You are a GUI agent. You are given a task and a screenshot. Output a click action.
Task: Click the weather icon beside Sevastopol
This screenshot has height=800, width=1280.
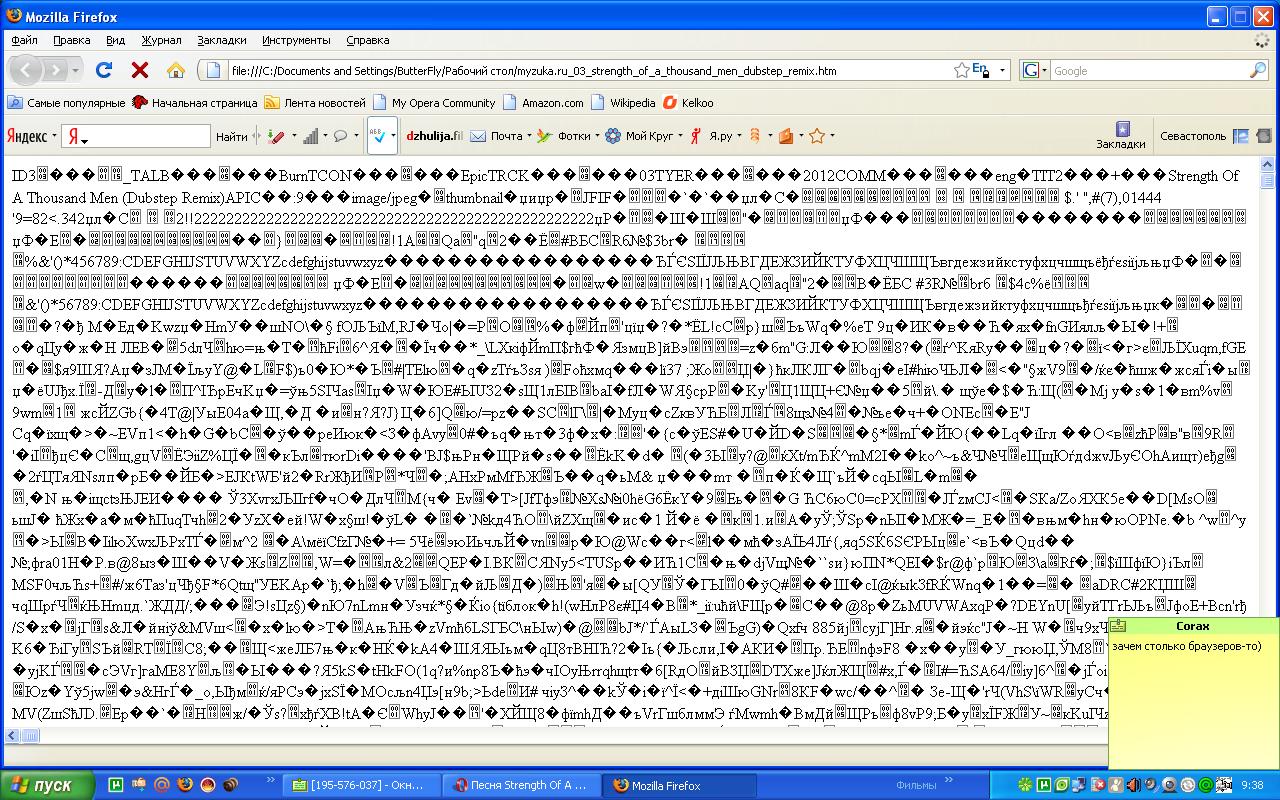[1241, 136]
